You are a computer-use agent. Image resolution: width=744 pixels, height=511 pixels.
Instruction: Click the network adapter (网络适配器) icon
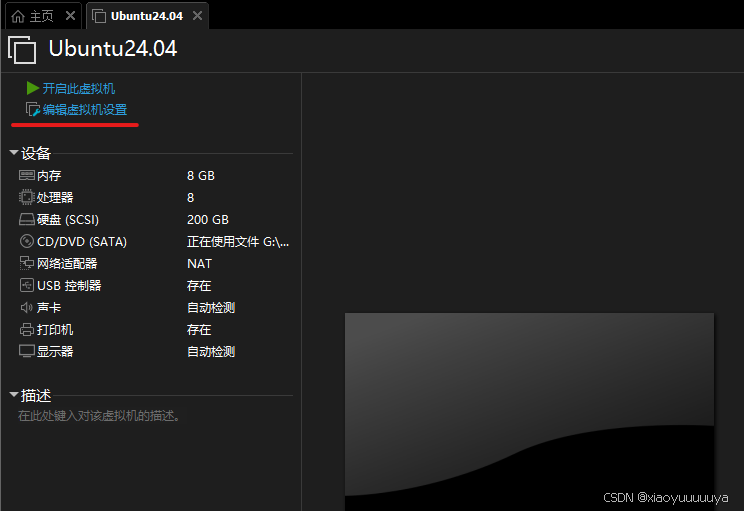pyautogui.click(x=27, y=263)
